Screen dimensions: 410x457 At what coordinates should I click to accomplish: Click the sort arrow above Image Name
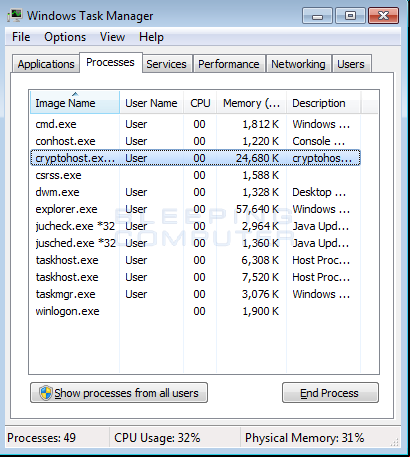pyautogui.click(x=75, y=94)
